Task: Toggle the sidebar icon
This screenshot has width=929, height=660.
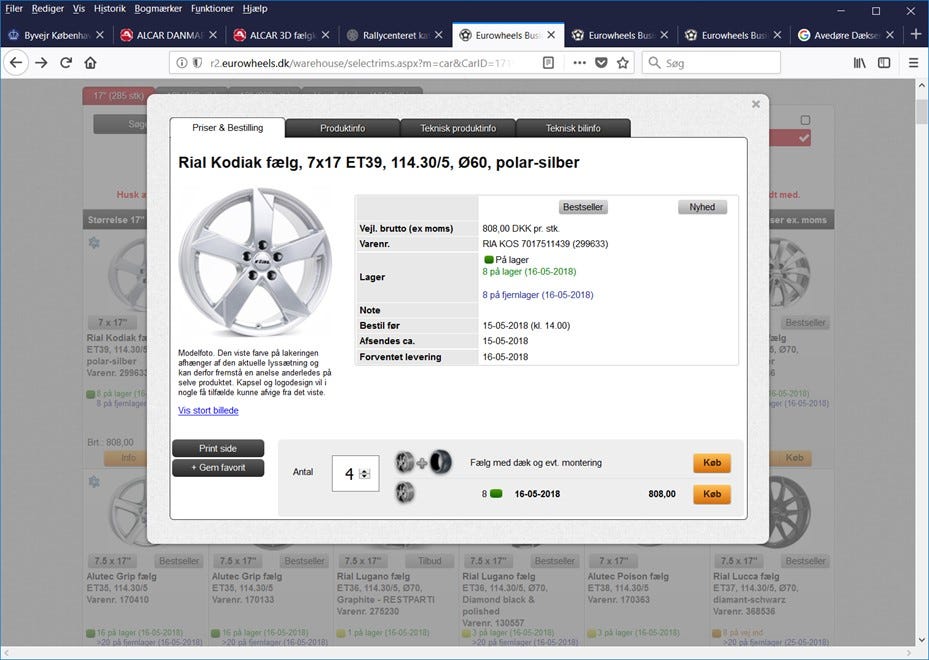Action: [x=884, y=63]
